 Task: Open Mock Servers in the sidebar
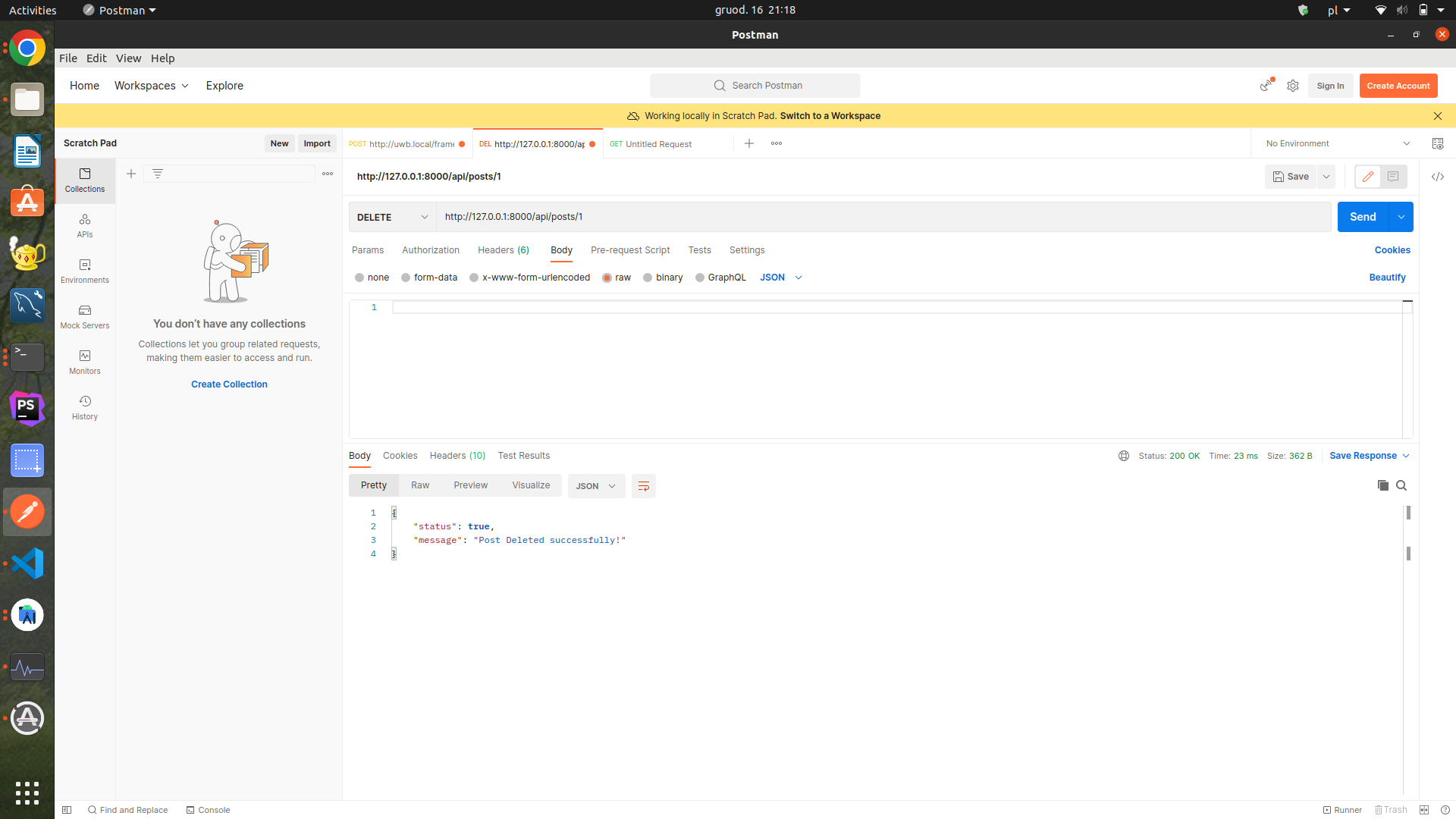click(x=84, y=317)
